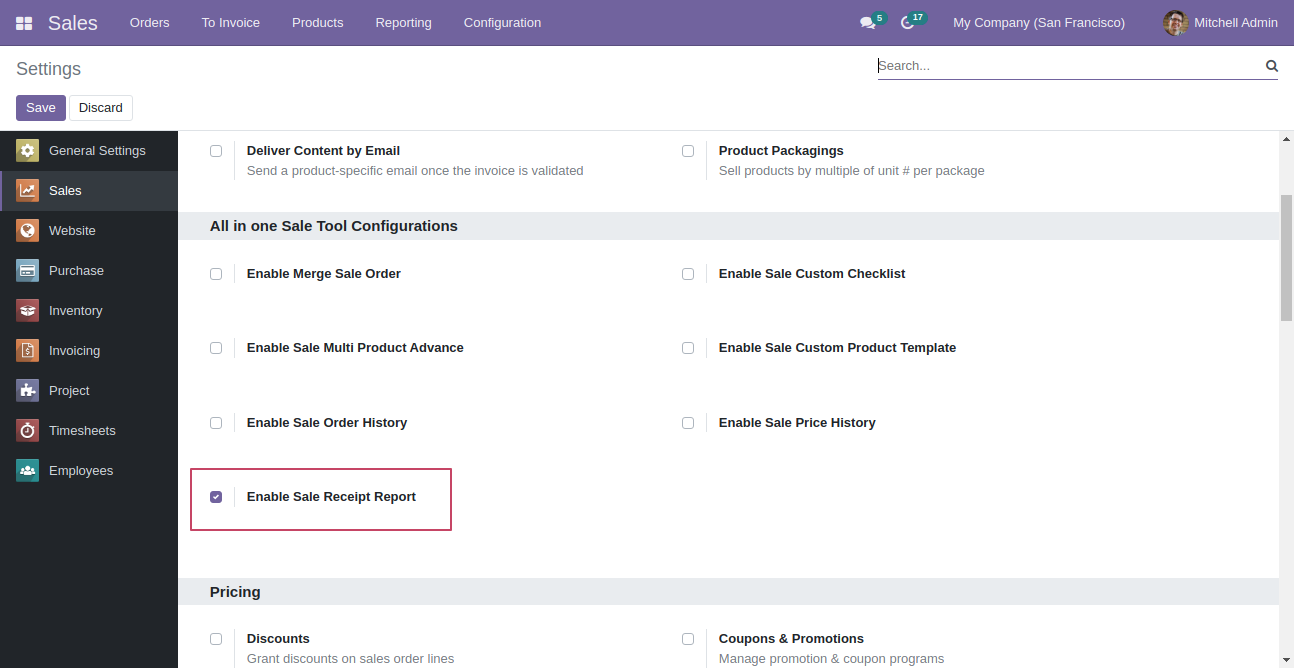Enable Sale Custom Checklist checkbox

[x=688, y=274]
